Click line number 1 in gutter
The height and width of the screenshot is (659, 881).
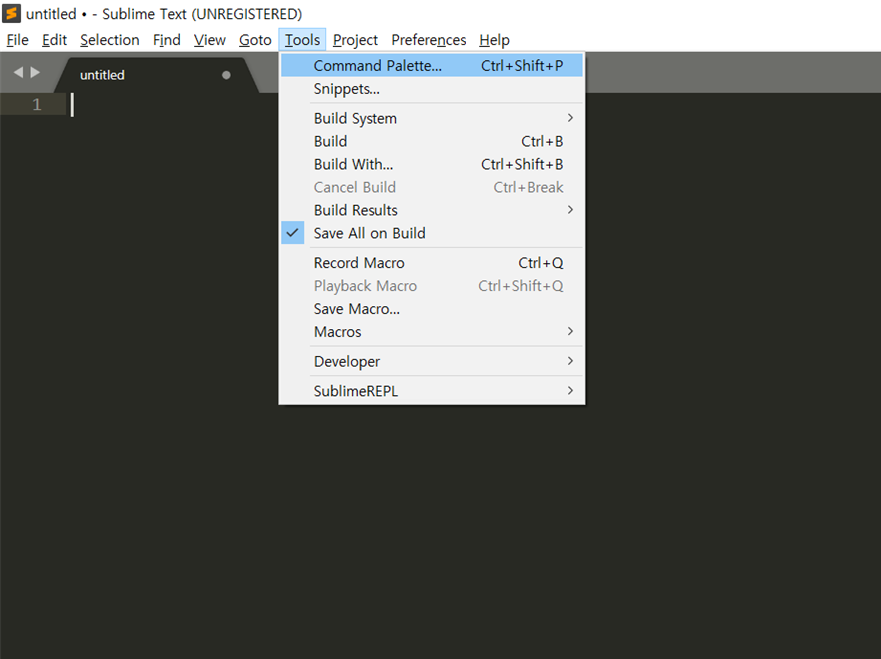pyautogui.click(x=37, y=104)
